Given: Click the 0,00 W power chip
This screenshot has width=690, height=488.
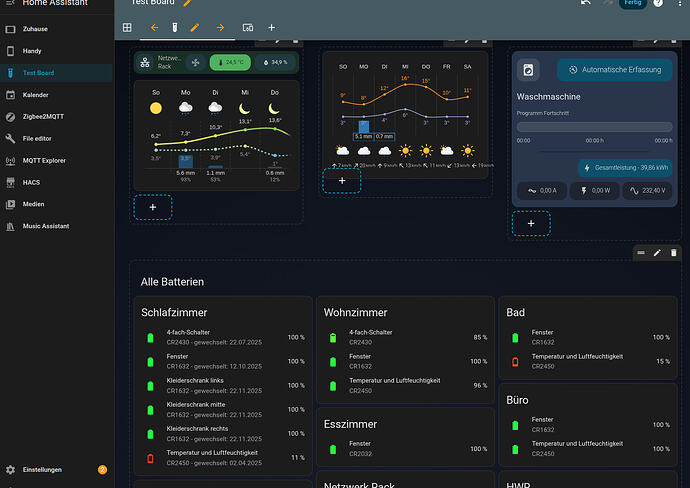Looking at the screenshot, I should (595, 191).
